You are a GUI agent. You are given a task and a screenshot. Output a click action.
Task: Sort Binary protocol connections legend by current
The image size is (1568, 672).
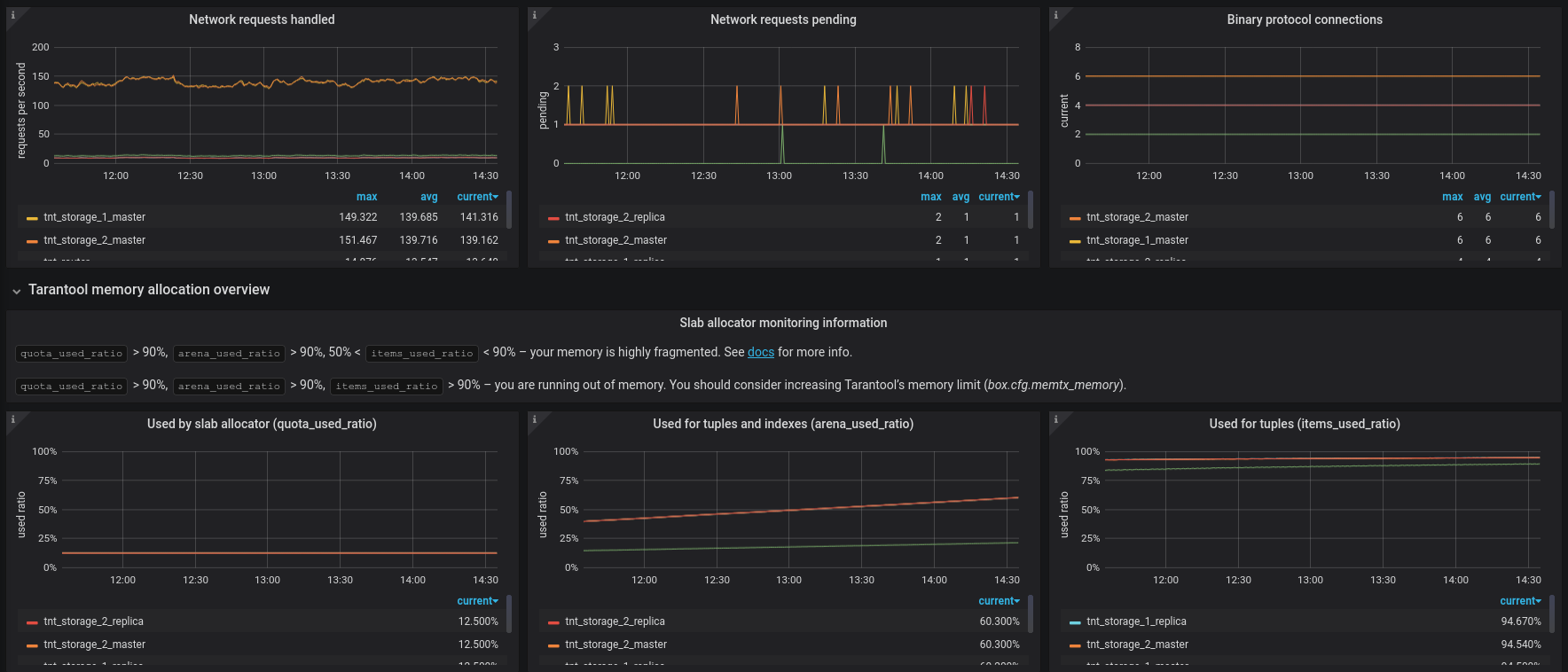(x=1521, y=197)
